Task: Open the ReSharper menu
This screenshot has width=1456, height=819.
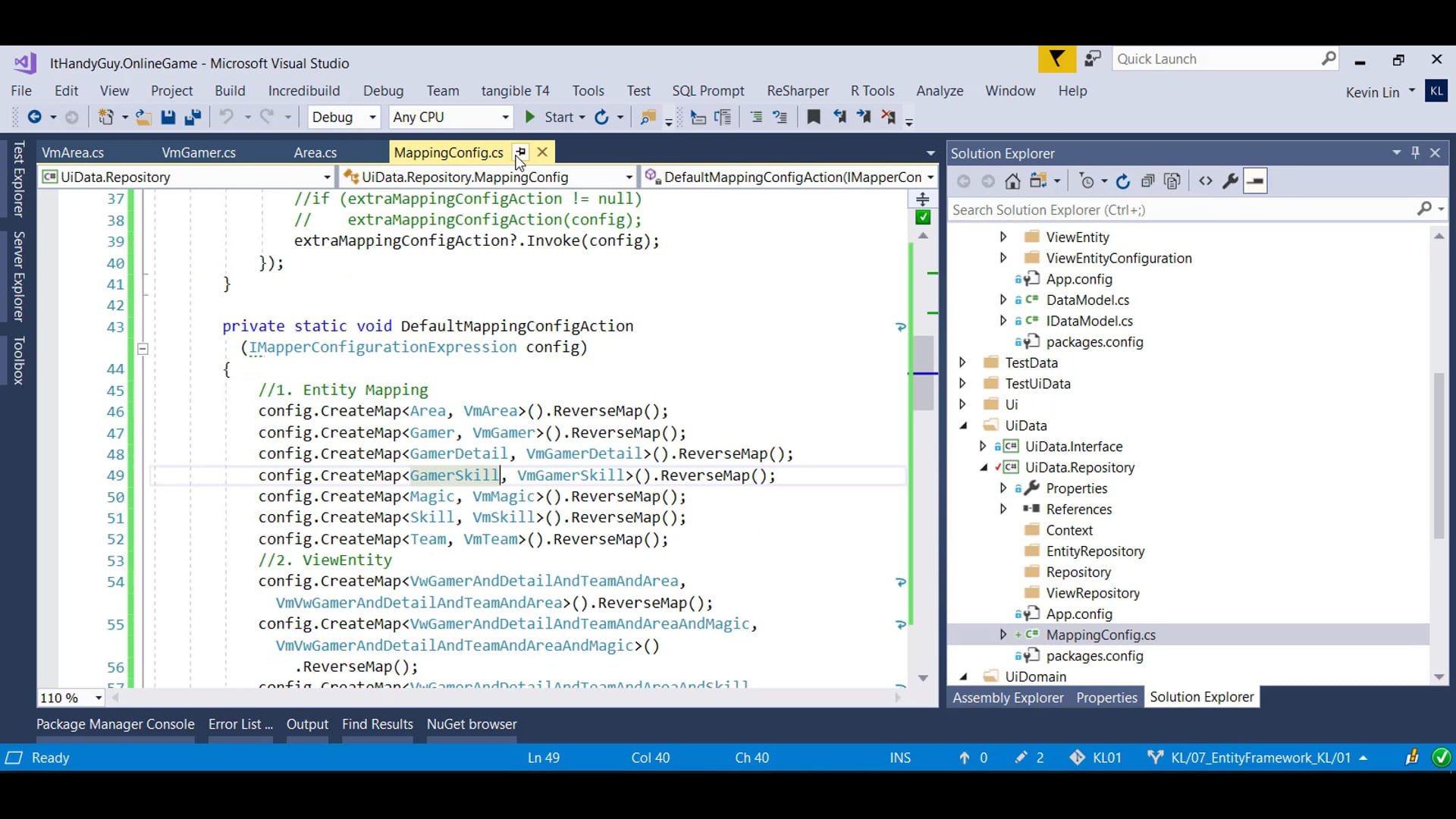Action: [797, 91]
